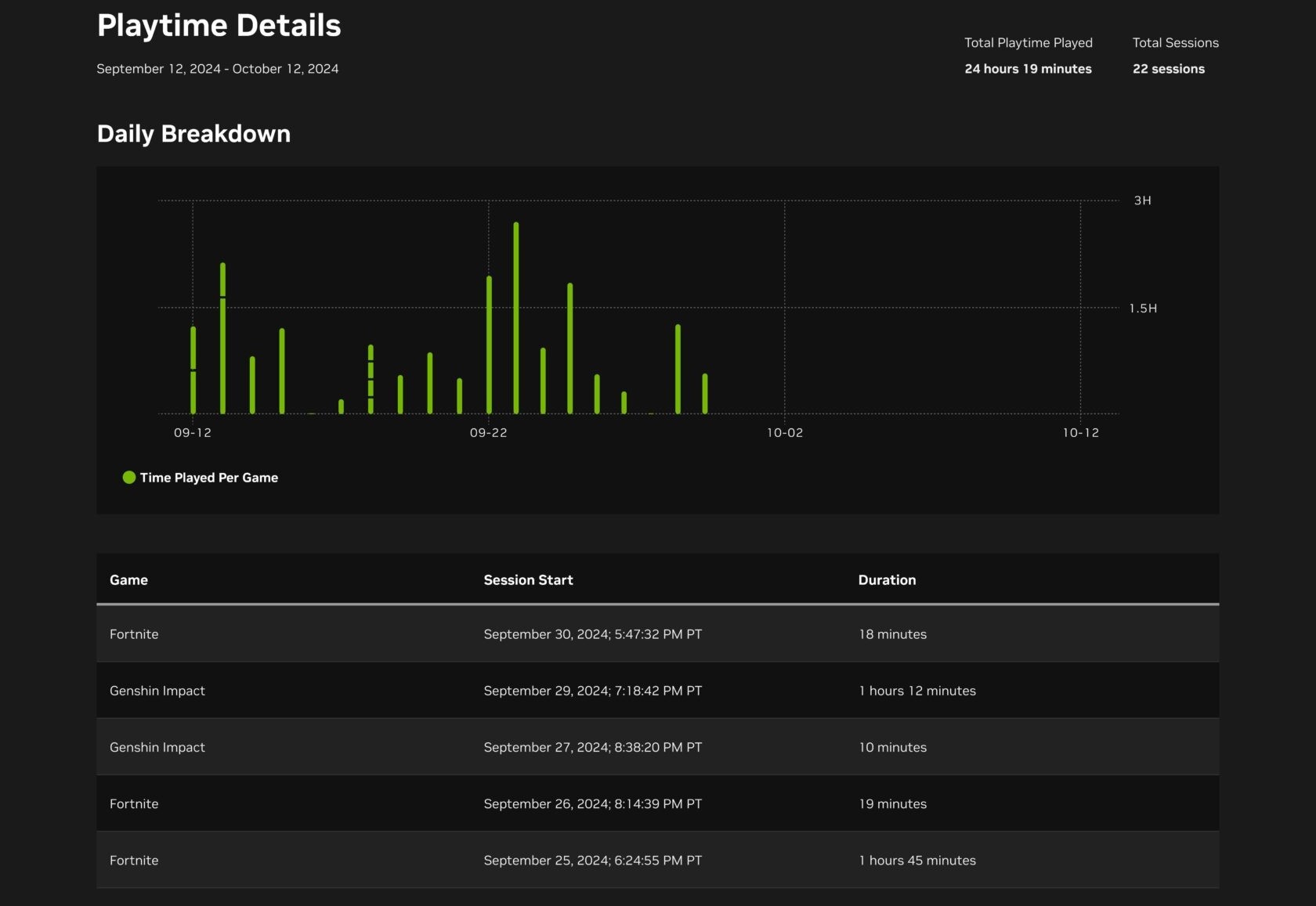1316x906 pixels.
Task: Click the Playtime Details heading
Action: (x=219, y=26)
